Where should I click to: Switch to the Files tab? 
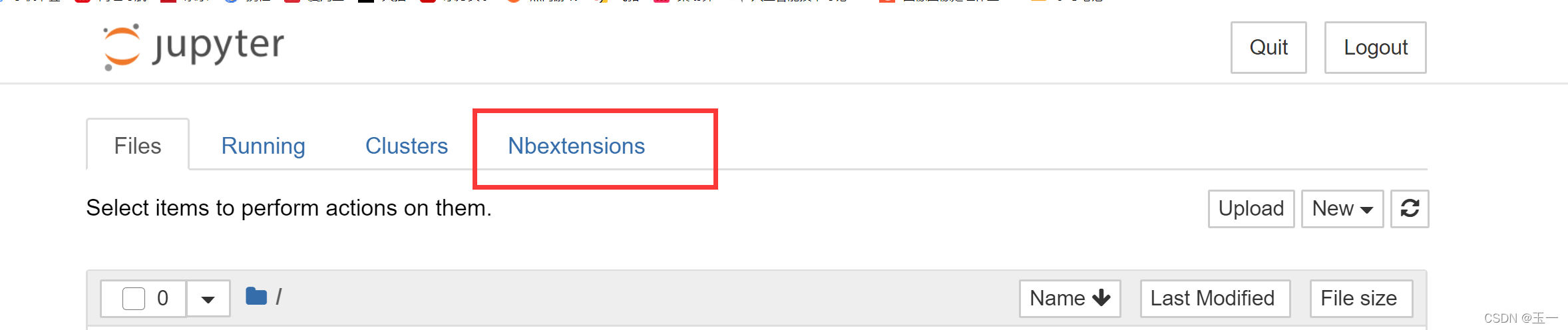pyautogui.click(x=138, y=146)
